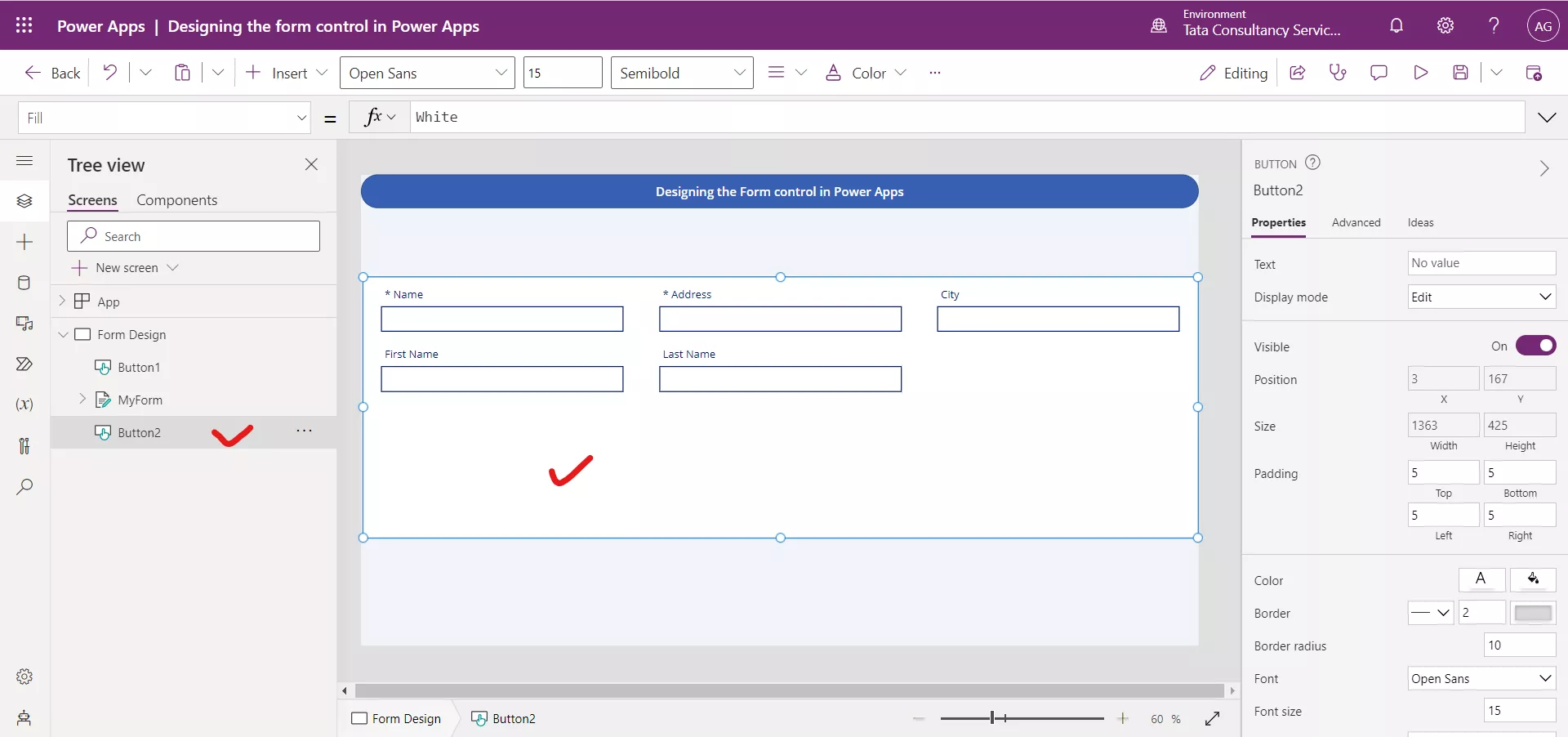Open the Insert panel from the sidebar

point(24,242)
